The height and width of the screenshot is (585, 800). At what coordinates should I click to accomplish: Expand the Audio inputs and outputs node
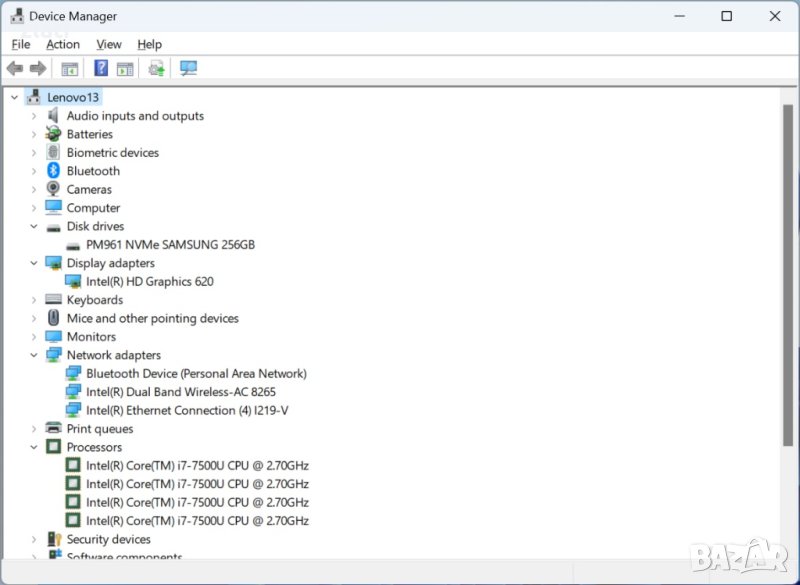[33, 116]
